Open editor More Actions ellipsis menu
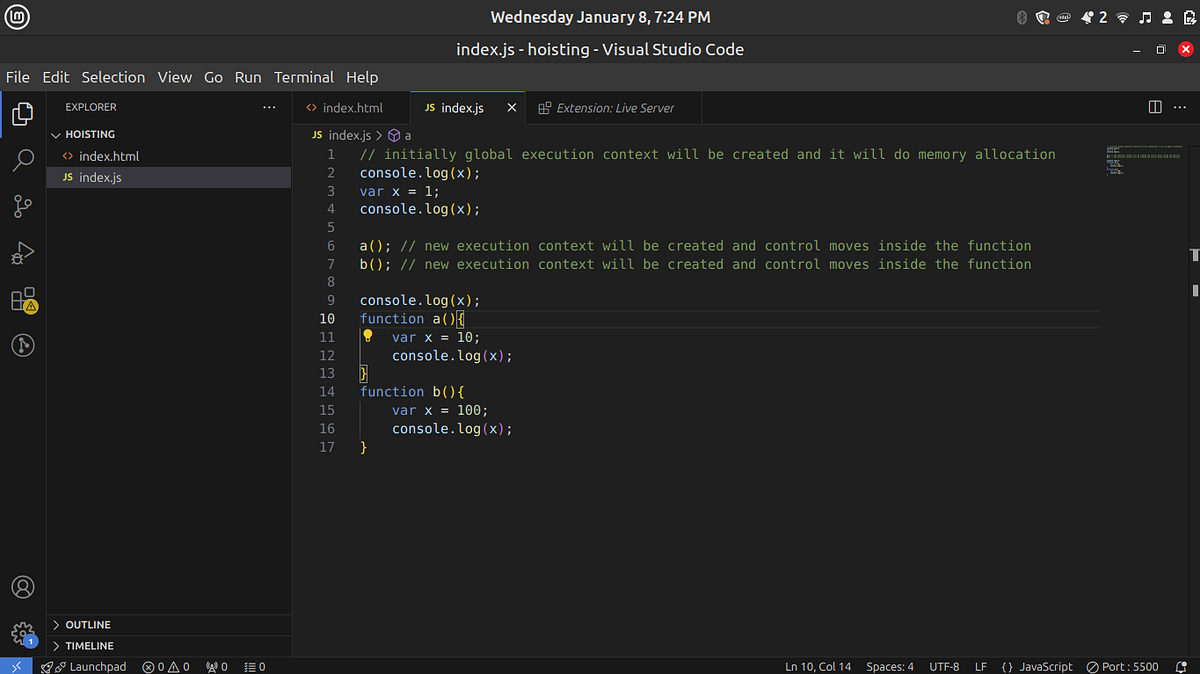This screenshot has height=674, width=1200. pyautogui.click(x=1181, y=107)
